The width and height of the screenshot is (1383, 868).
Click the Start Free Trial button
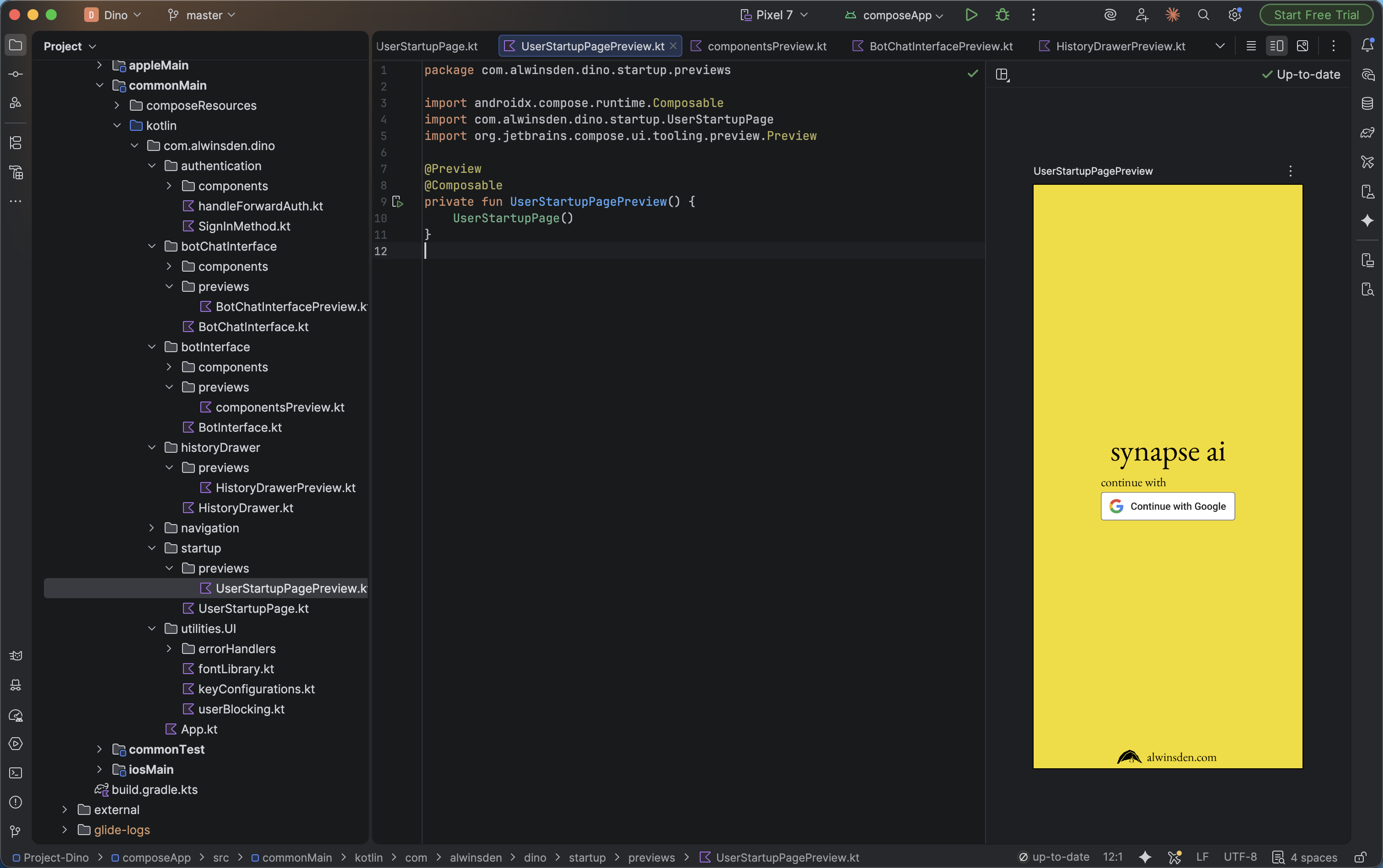(x=1315, y=15)
